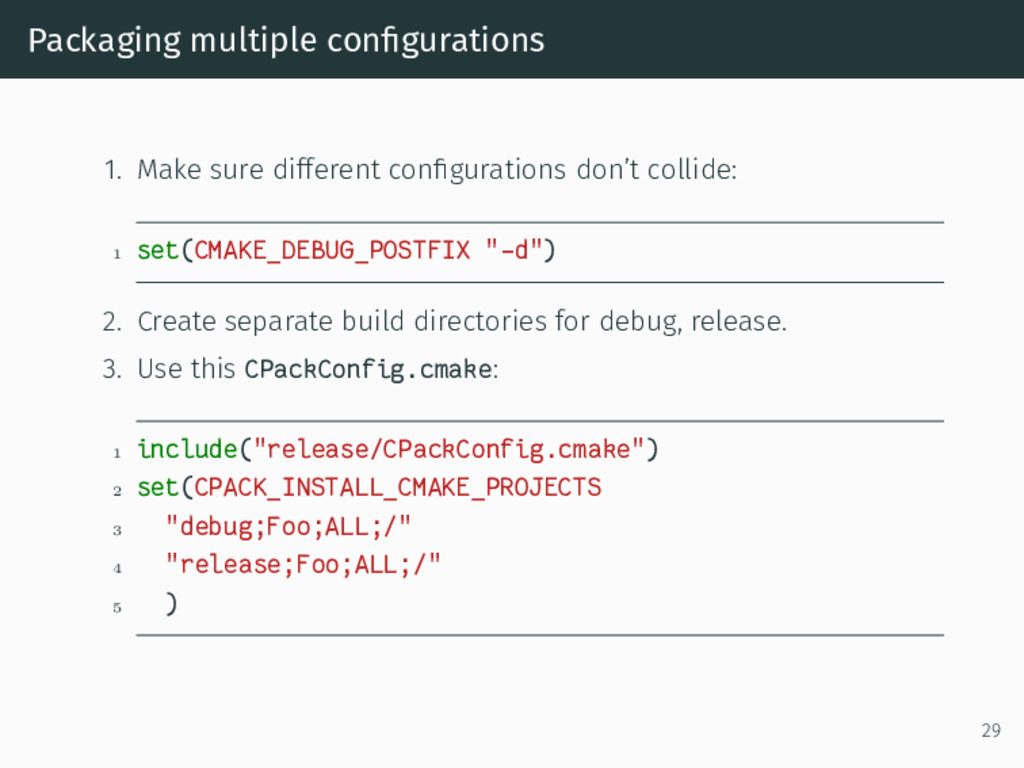Click the 'include' keyword in second code block
This screenshot has width=1024, height=768.
[x=187, y=449]
